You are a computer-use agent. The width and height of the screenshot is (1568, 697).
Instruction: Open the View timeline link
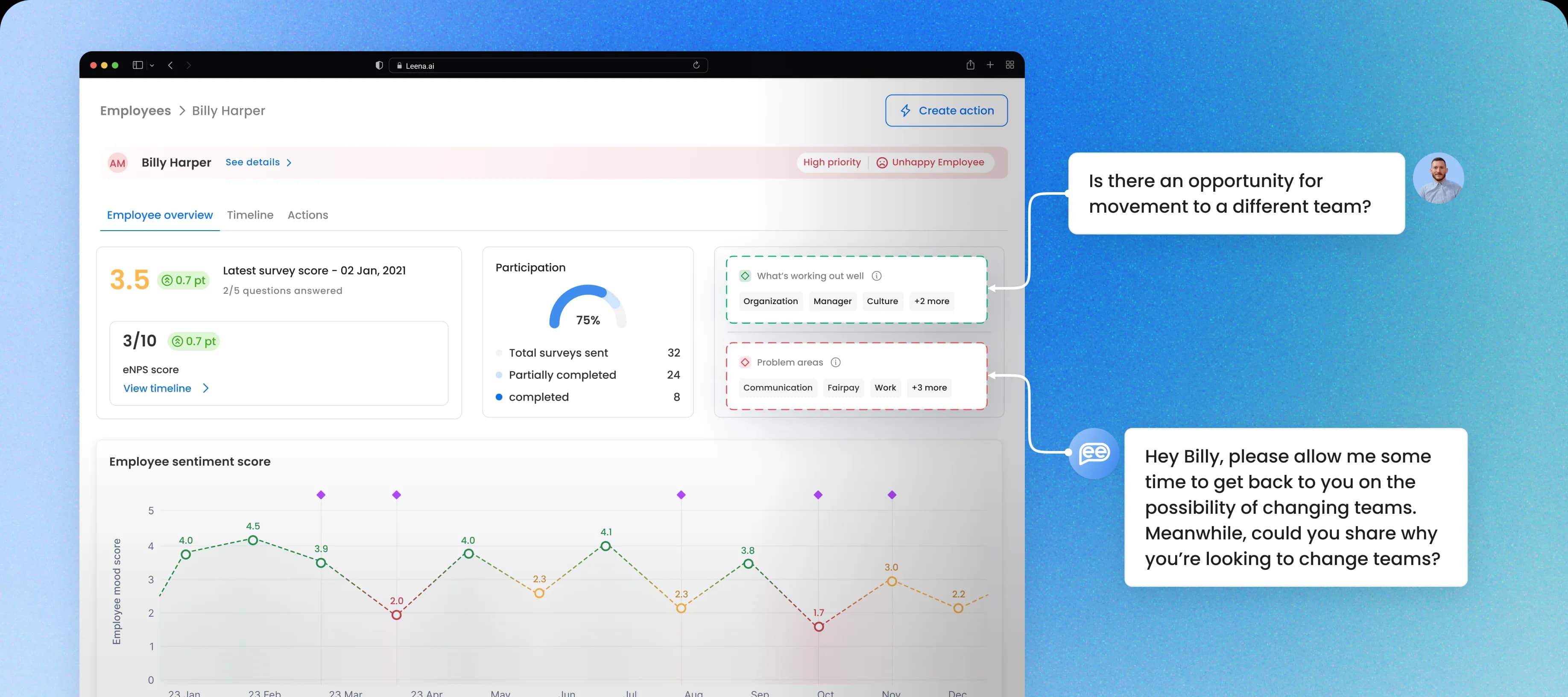pos(157,388)
